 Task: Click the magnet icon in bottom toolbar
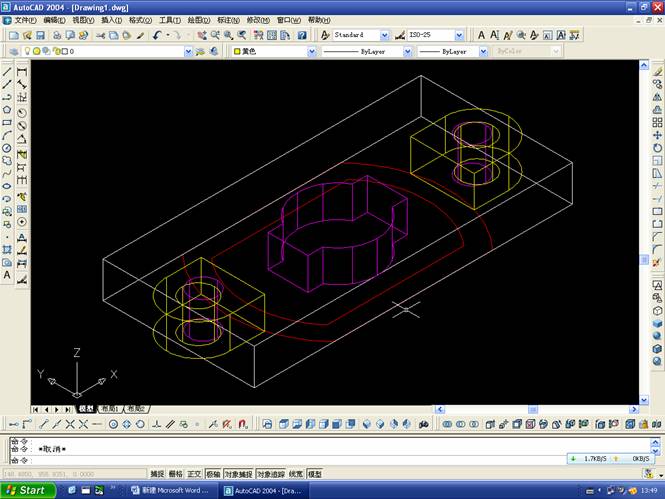242,424
